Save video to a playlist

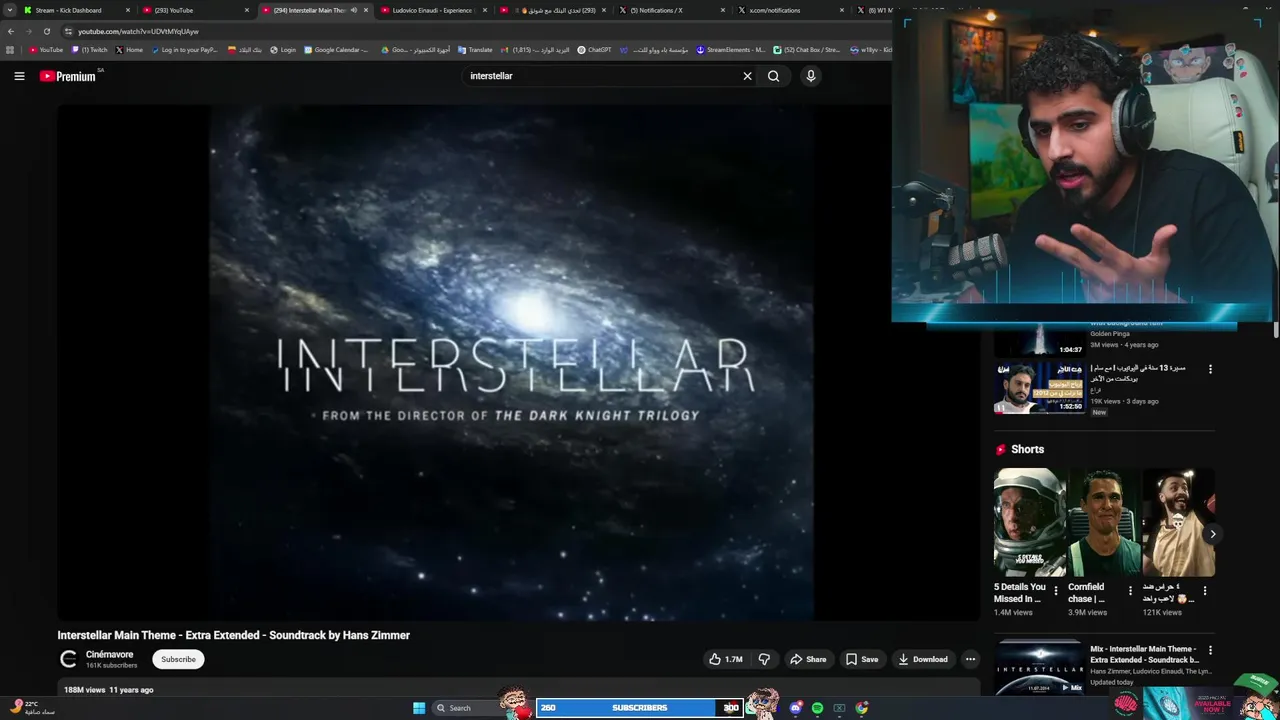click(862, 659)
